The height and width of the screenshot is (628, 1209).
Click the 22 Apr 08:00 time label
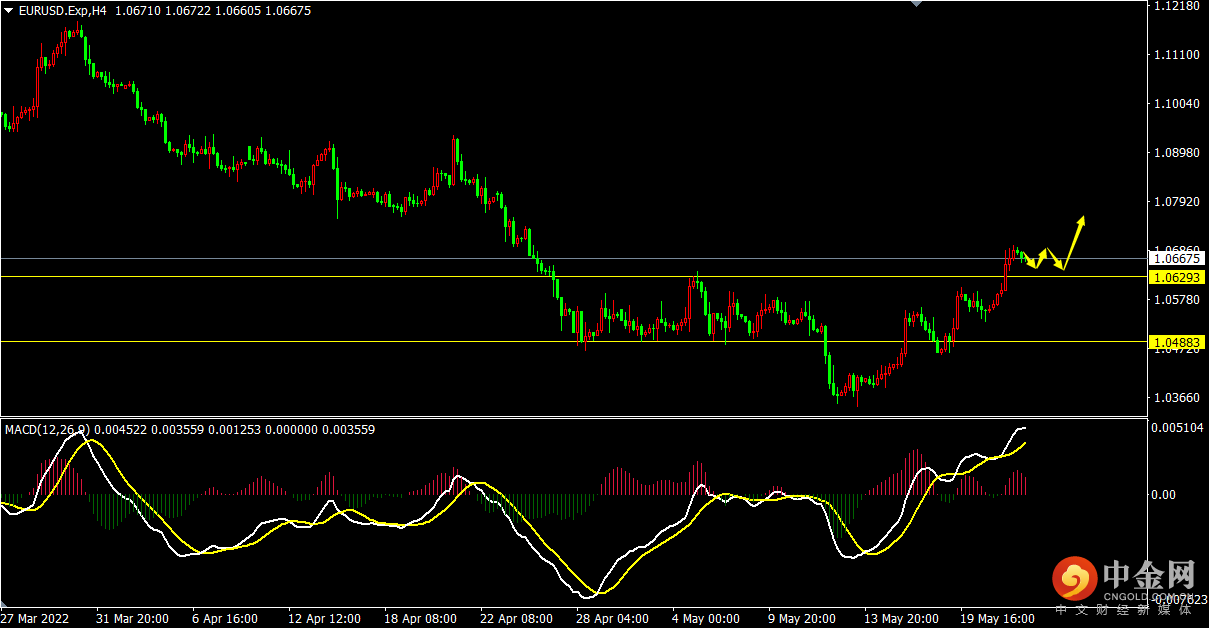516,619
